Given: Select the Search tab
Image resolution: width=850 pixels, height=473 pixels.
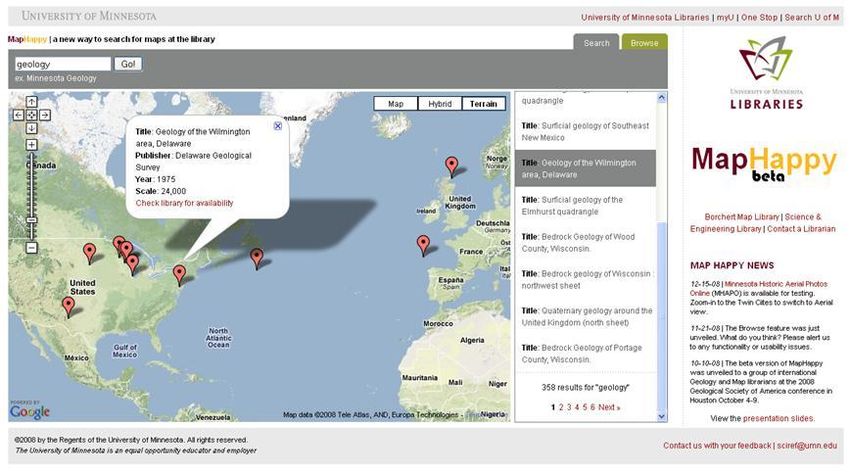Looking at the screenshot, I should (596, 43).
